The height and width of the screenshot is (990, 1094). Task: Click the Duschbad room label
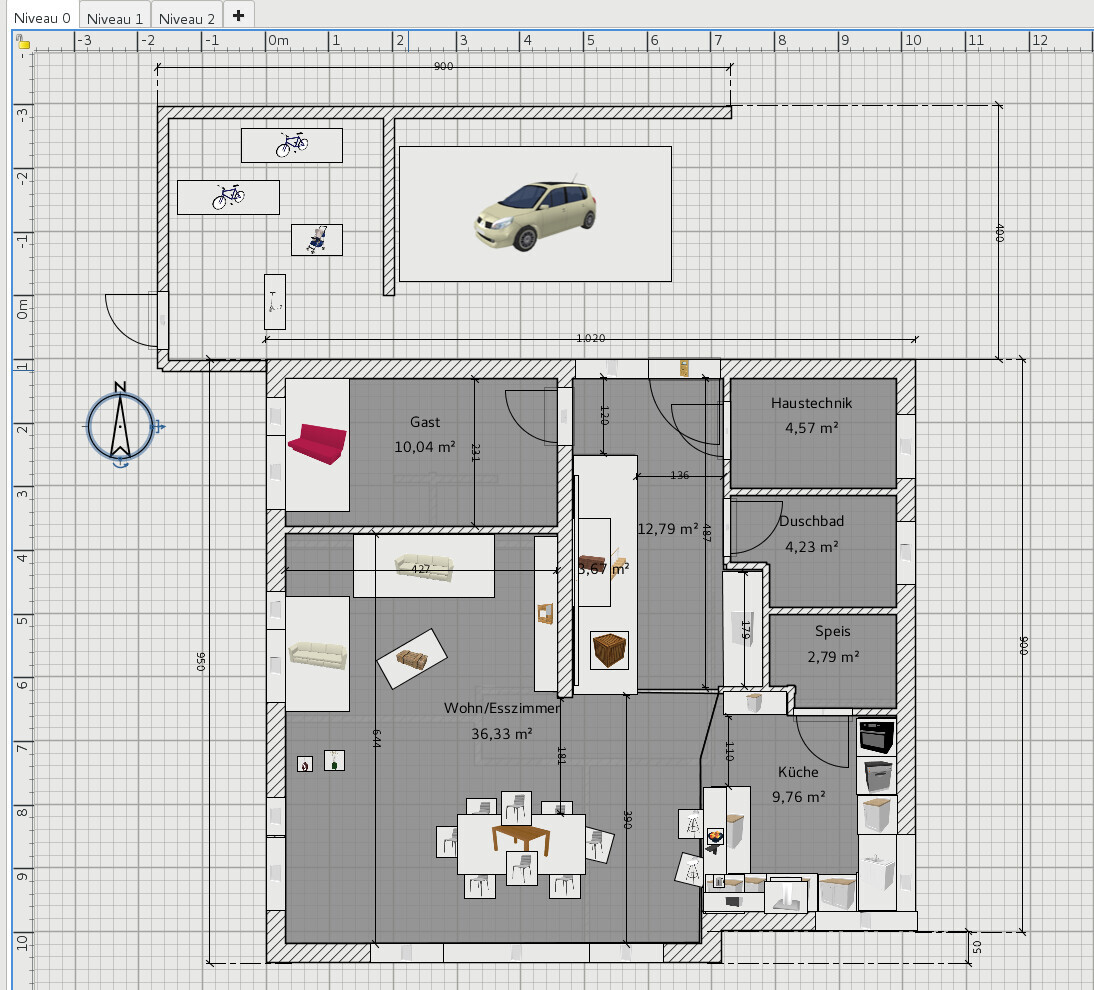(x=811, y=522)
